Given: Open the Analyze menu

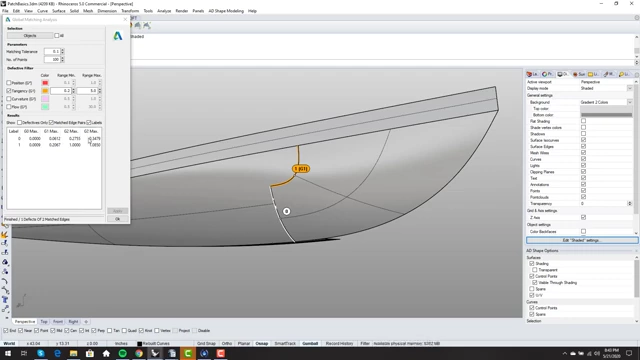Looking at the screenshot, I should pyautogui.click(x=164, y=11).
